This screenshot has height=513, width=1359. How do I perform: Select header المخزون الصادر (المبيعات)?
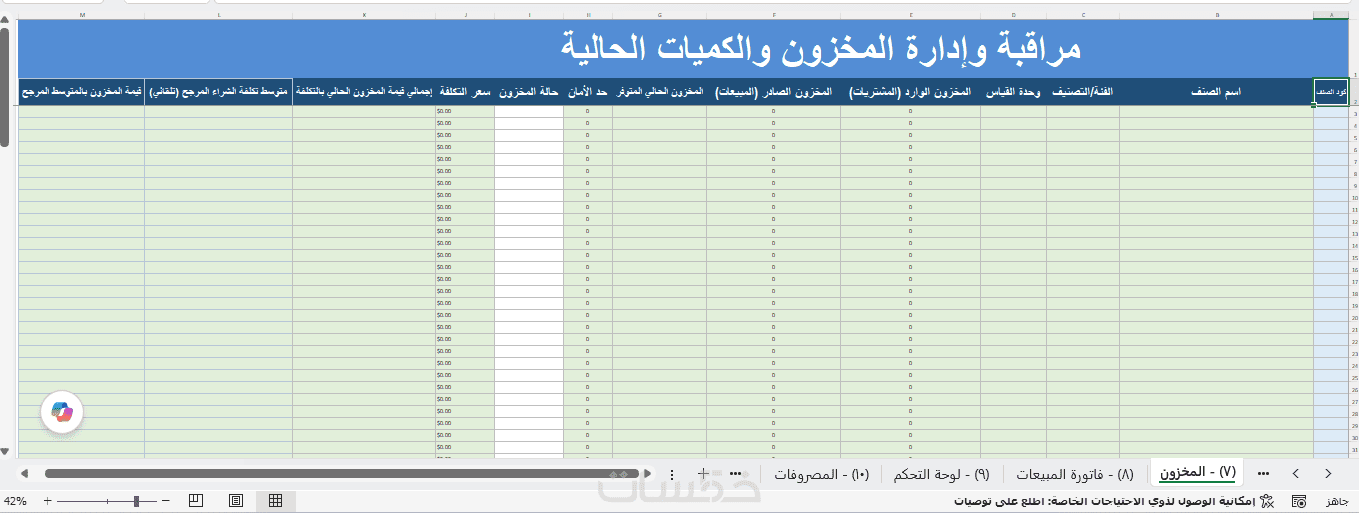click(x=773, y=91)
